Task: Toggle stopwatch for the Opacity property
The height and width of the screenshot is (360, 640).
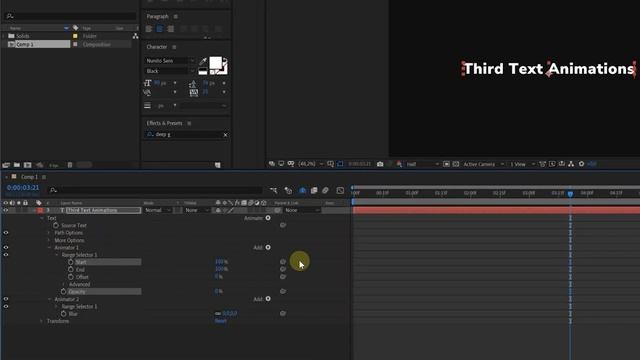Action: pyautogui.click(x=63, y=291)
